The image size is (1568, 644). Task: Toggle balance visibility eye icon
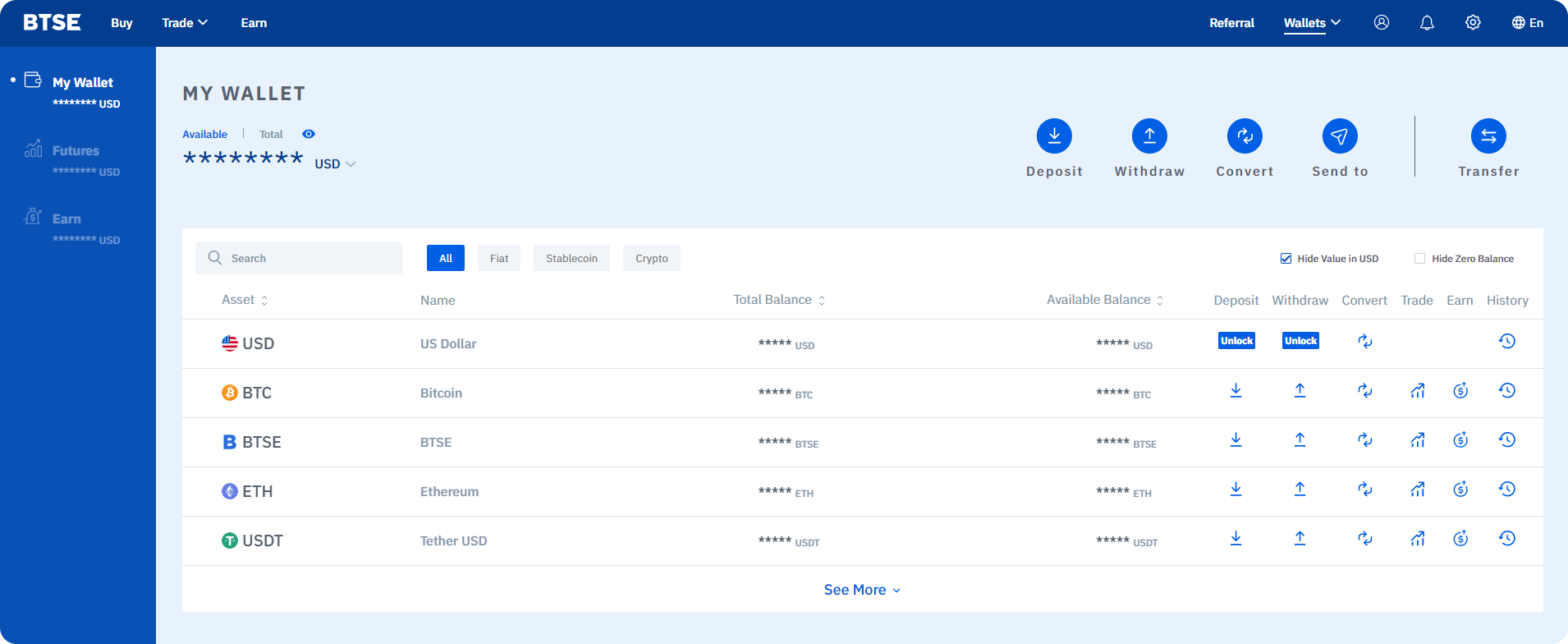tap(309, 134)
